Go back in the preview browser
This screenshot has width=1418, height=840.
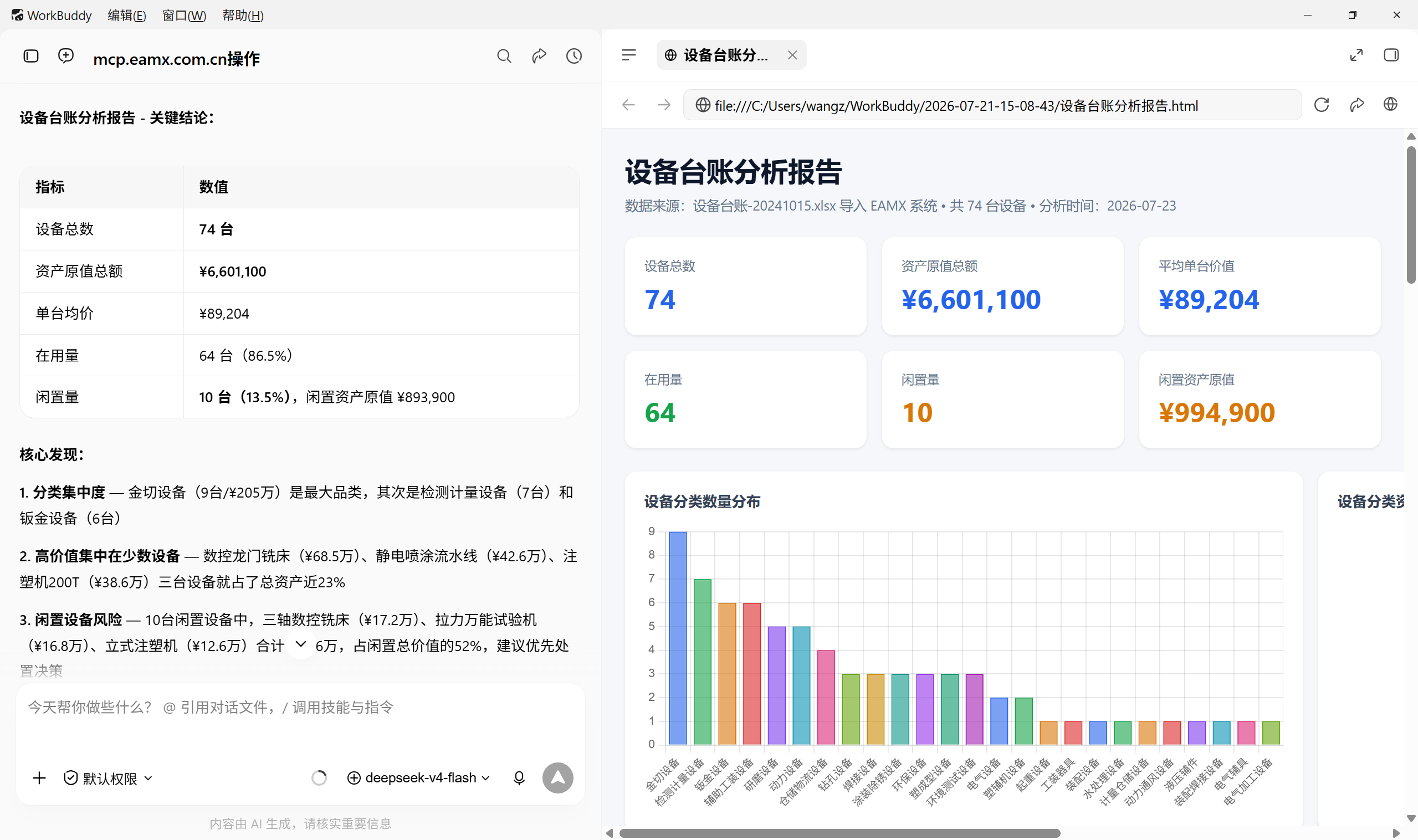pos(628,105)
